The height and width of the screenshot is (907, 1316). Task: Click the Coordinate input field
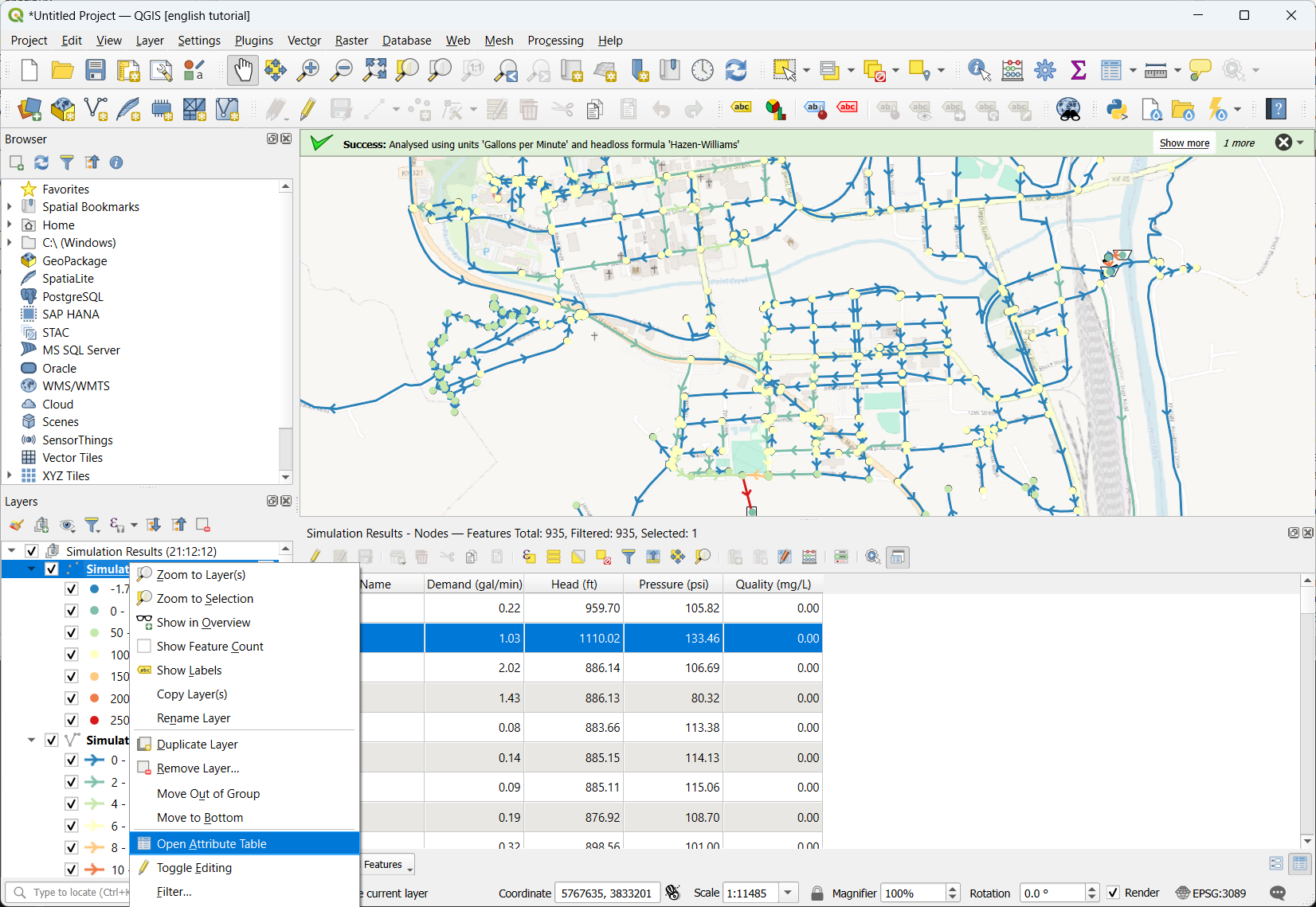point(607,893)
